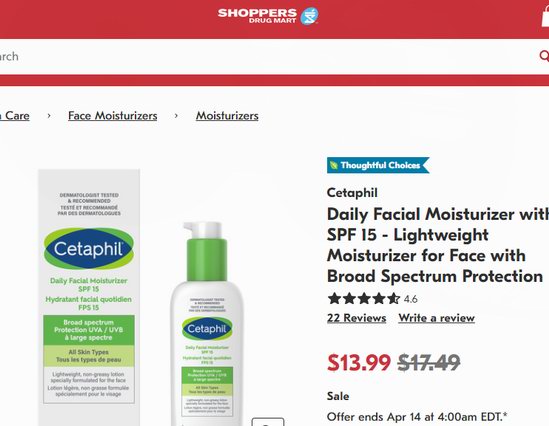
Task: Open the 22 Reviews link
Action: tap(356, 318)
